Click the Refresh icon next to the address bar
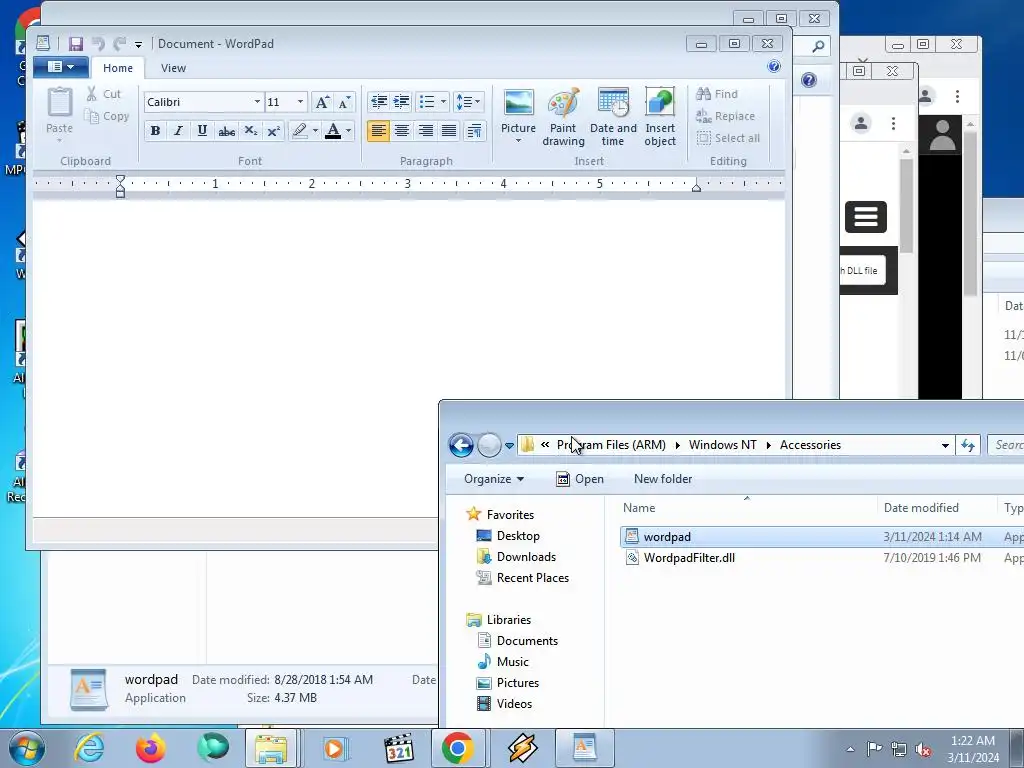 (x=968, y=445)
